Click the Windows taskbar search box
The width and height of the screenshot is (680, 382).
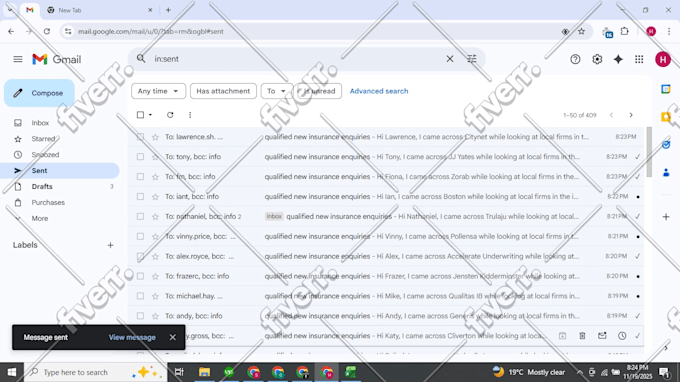tap(95, 372)
